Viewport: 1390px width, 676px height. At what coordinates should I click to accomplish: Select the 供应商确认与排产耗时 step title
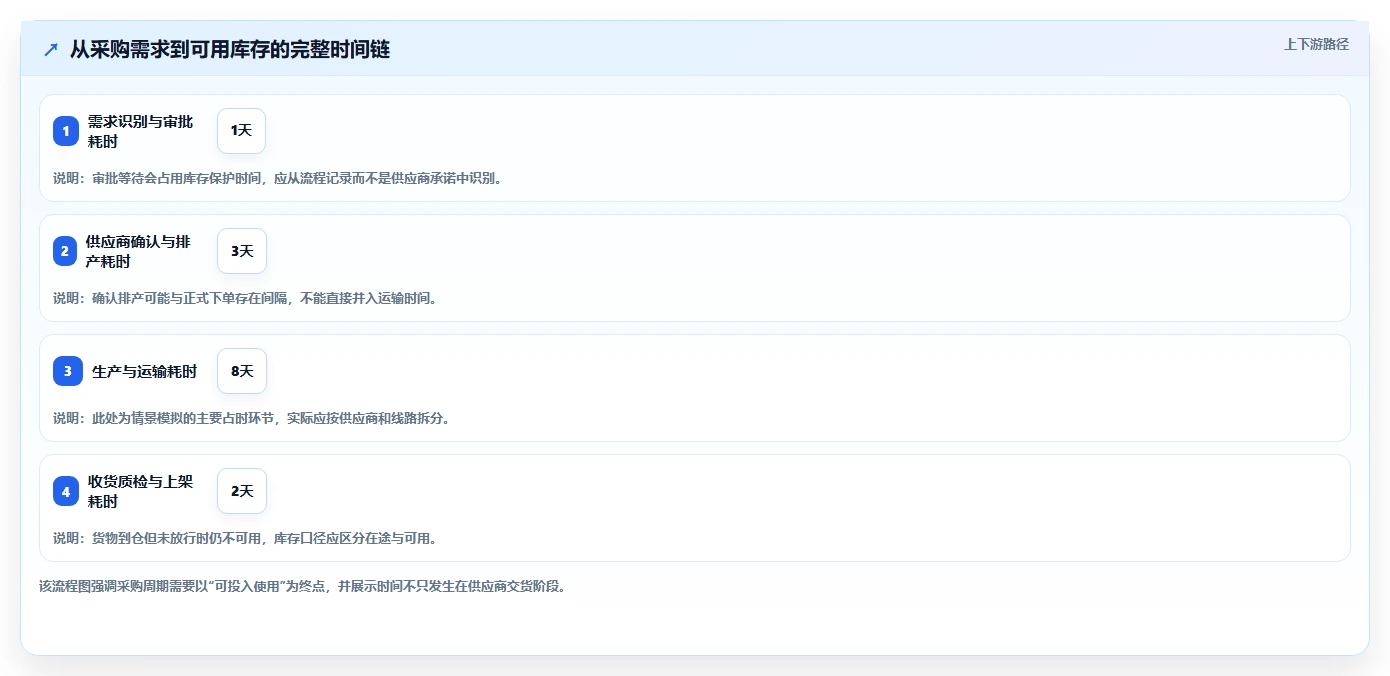tap(138, 251)
